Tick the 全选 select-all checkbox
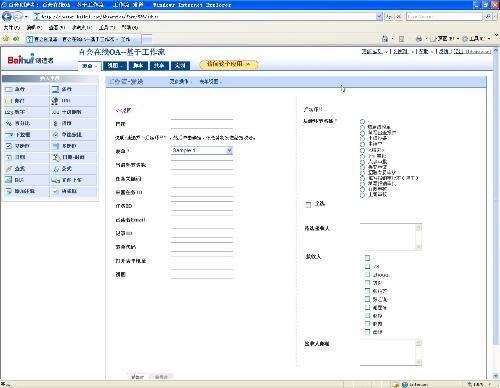 point(308,204)
